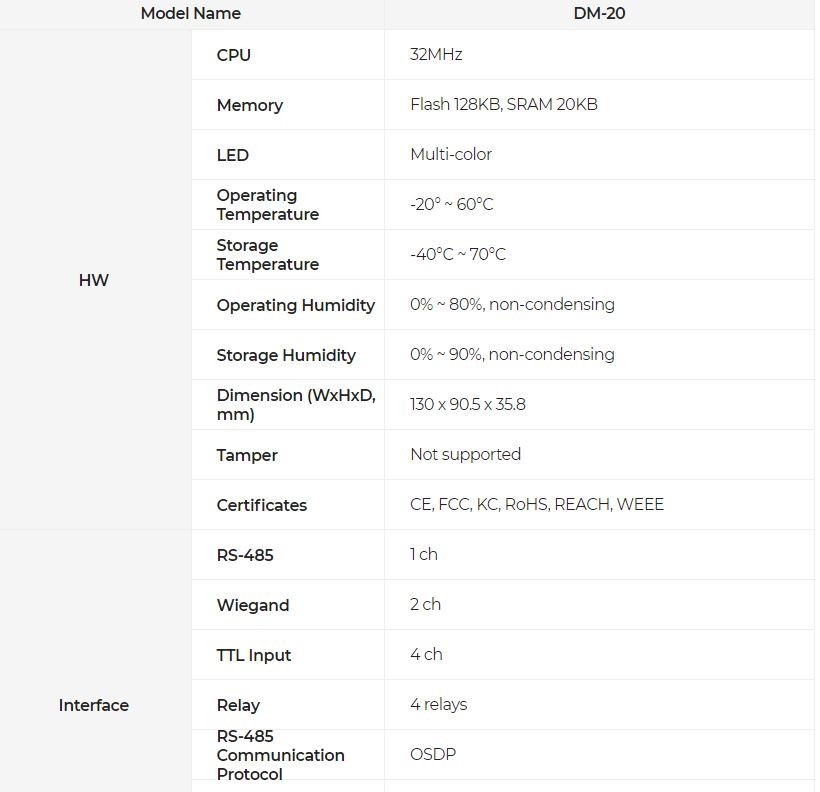Select the -40°C ~ 70°C storage value
This screenshot has height=792, width=820.
click(x=457, y=255)
